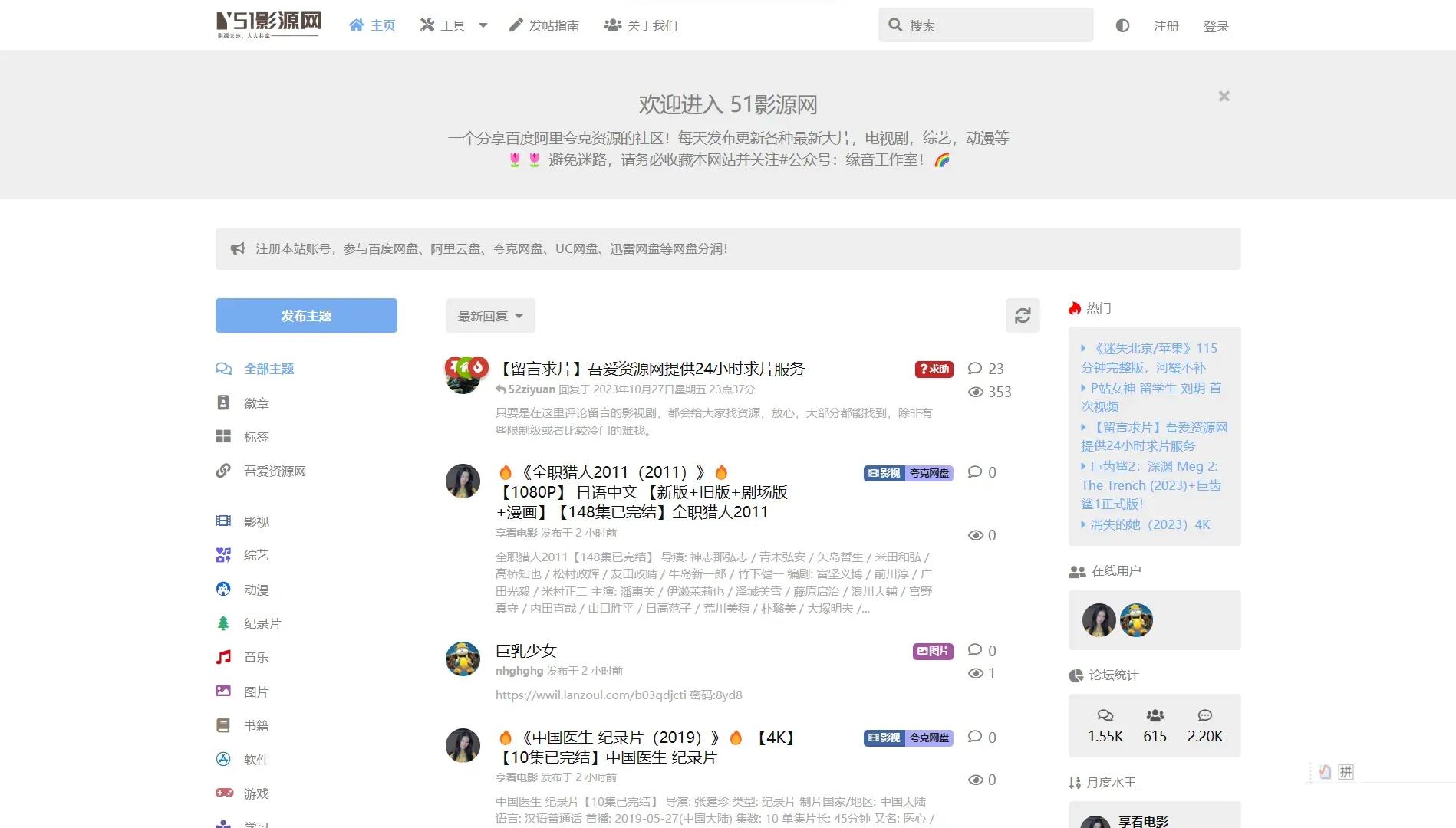Open the 登录 link
This screenshot has height=828, width=1456.
[1216, 25]
